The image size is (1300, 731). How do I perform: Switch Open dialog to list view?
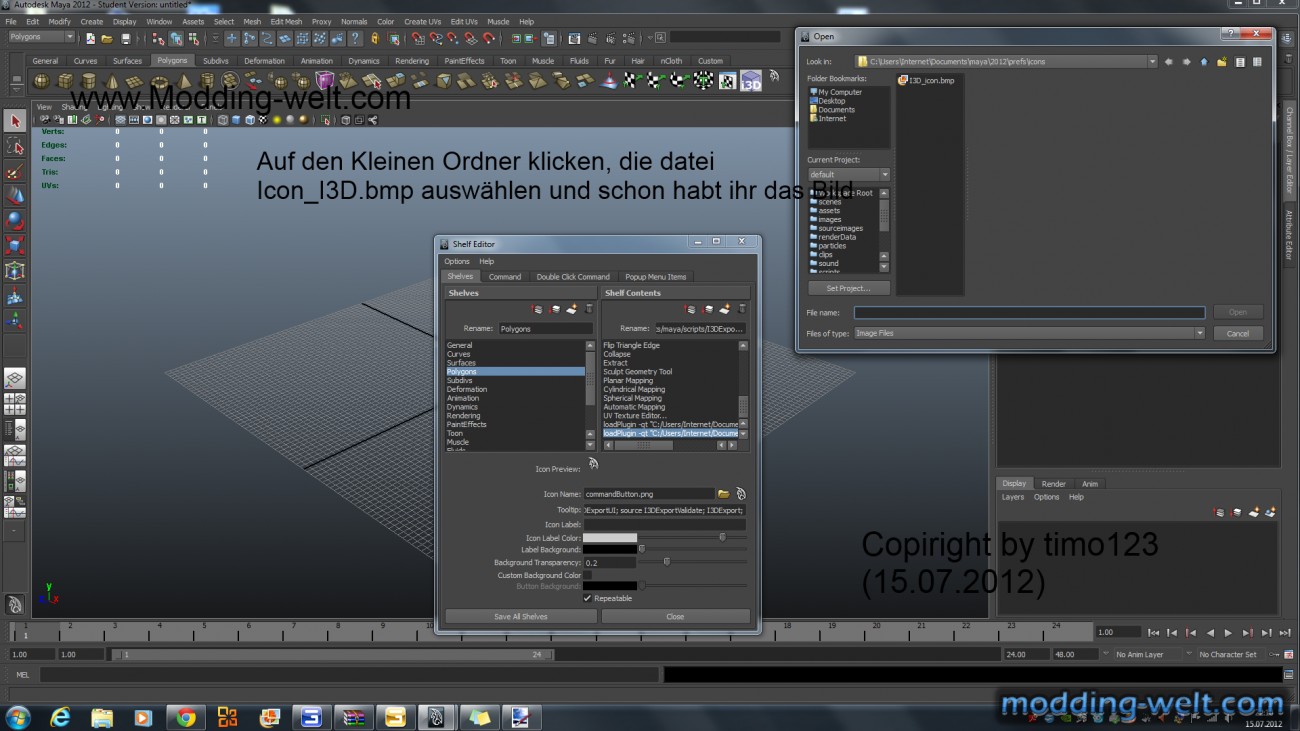pyautogui.click(x=1240, y=62)
